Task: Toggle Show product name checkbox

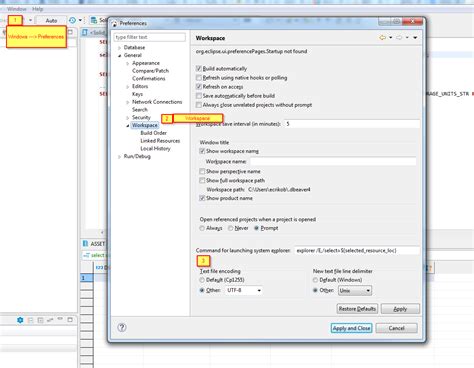Action: [x=202, y=198]
